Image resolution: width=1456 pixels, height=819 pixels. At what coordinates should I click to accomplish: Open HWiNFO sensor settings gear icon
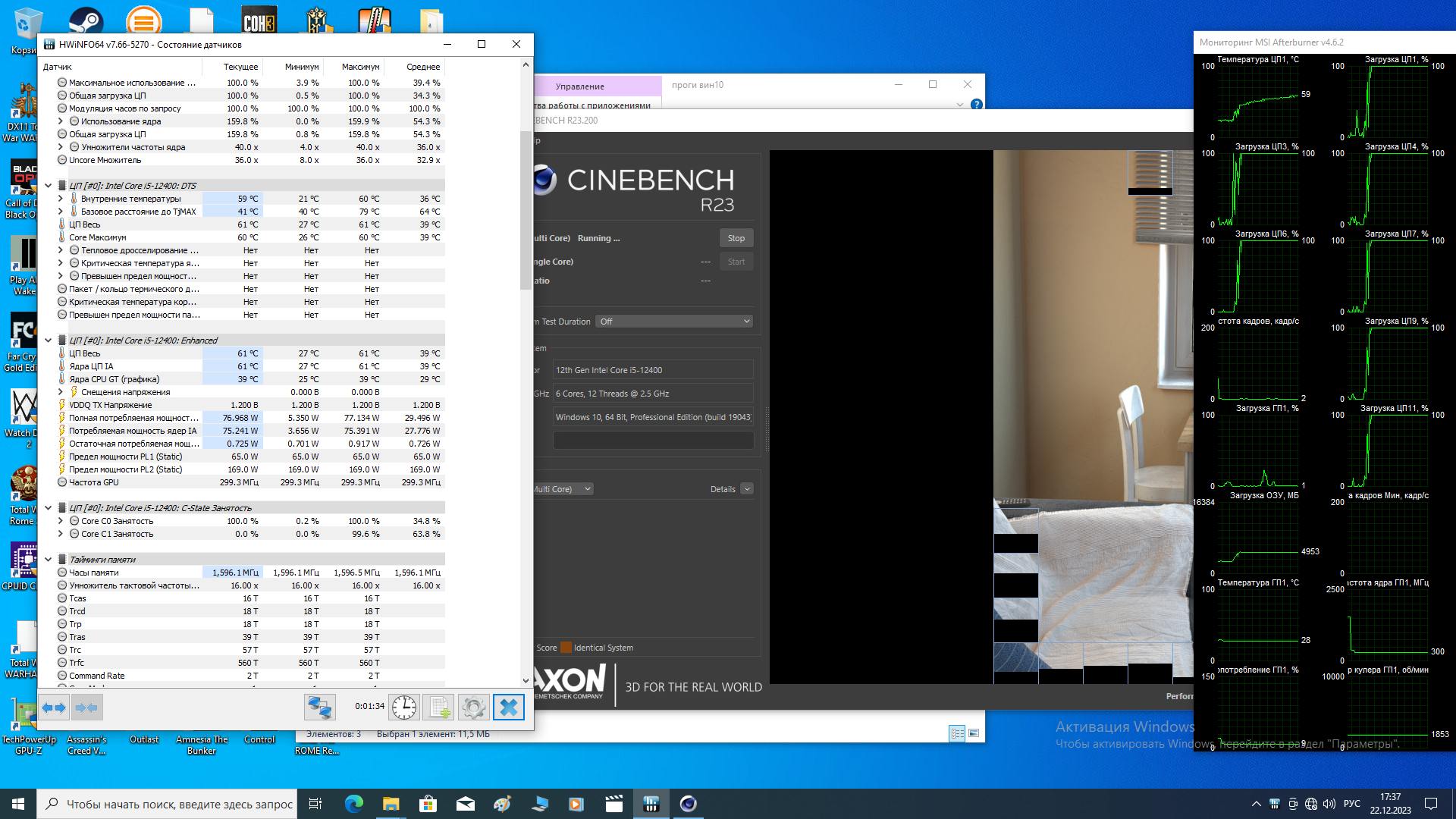474,708
